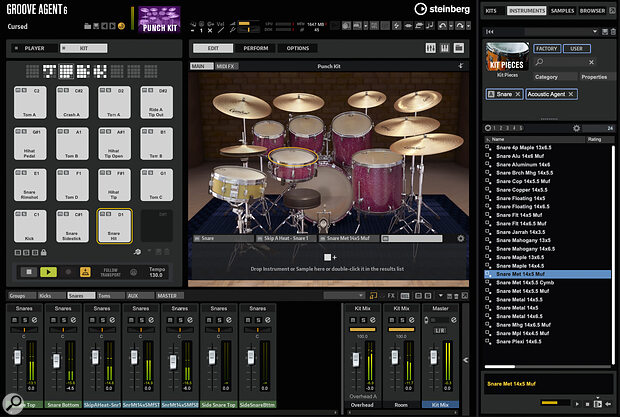This screenshot has width=620, height=417.
Task: Select the Snare Hit pad D1
Action: 114,226
